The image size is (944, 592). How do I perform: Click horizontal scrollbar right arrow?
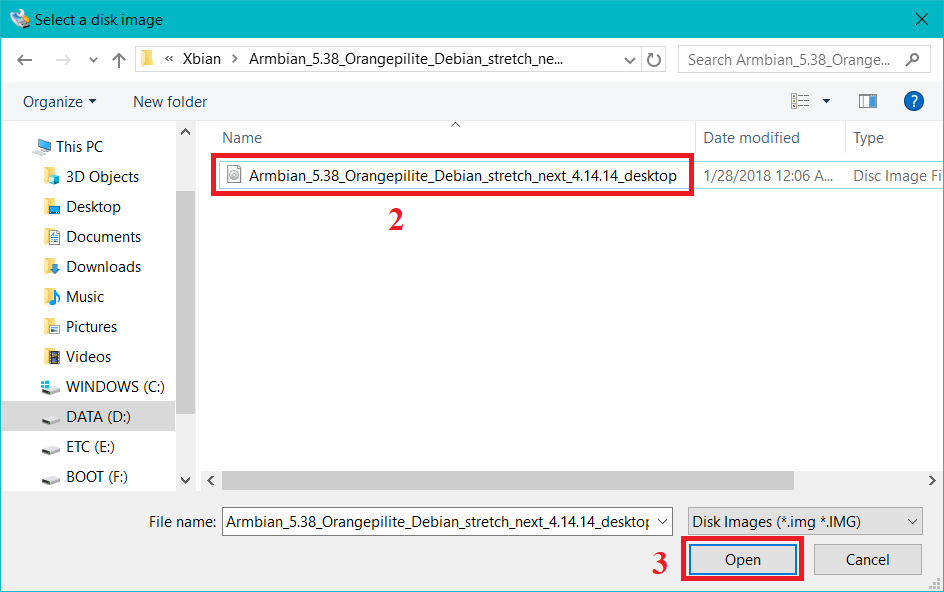click(932, 480)
